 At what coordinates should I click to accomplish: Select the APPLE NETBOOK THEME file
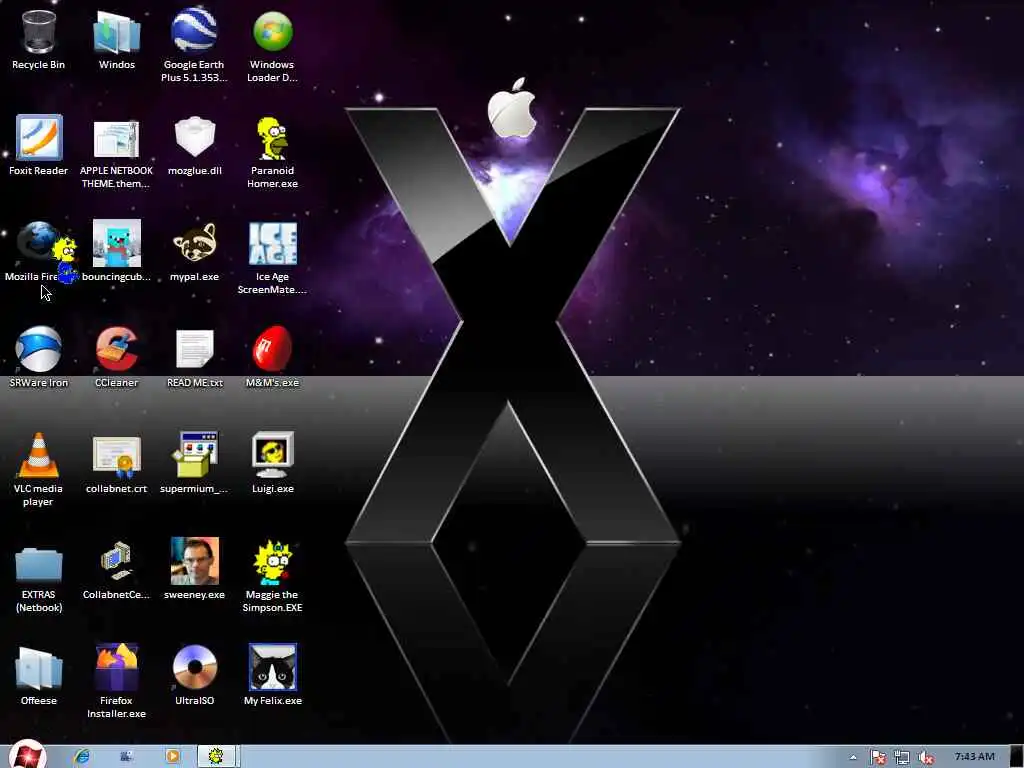(x=116, y=138)
